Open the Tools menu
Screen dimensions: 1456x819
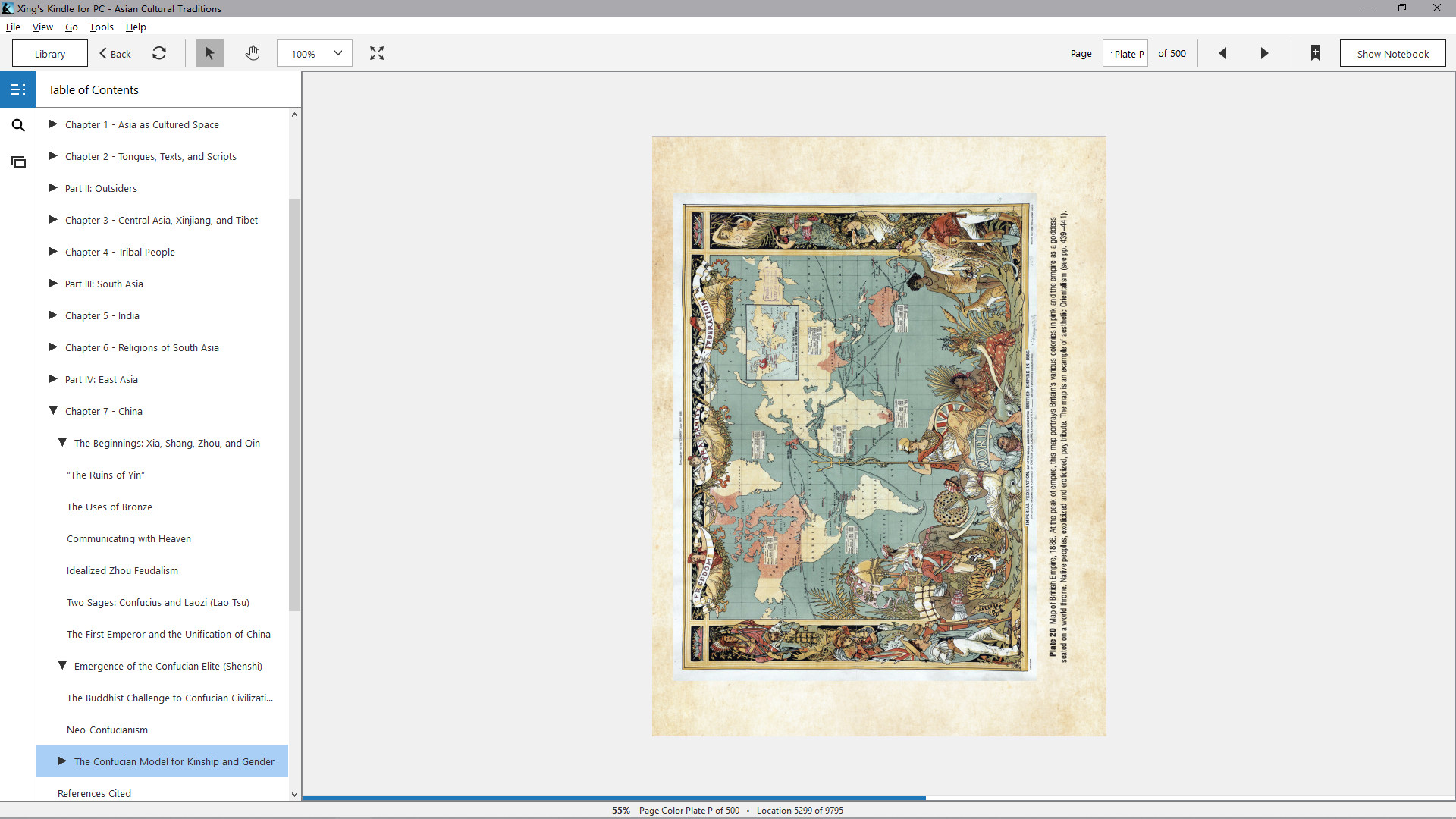point(102,27)
